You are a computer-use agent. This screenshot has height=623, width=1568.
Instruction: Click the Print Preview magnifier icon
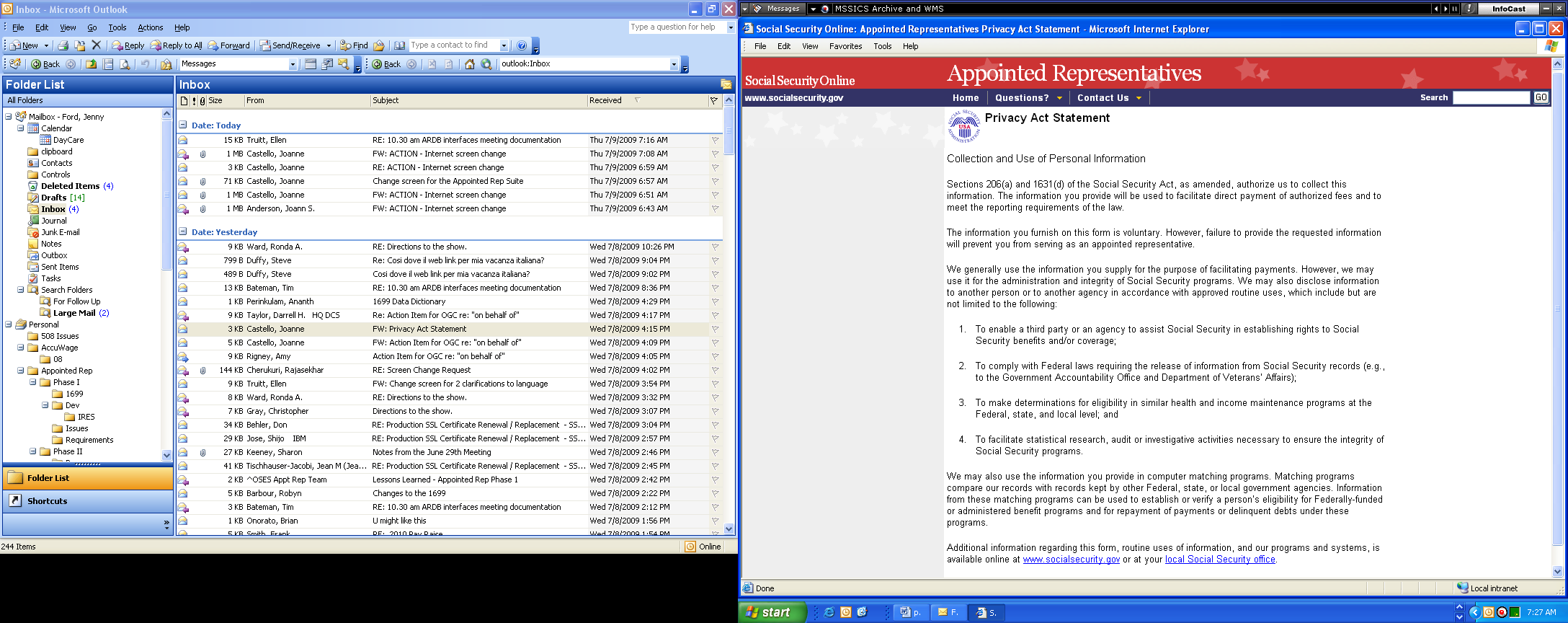pos(125,64)
